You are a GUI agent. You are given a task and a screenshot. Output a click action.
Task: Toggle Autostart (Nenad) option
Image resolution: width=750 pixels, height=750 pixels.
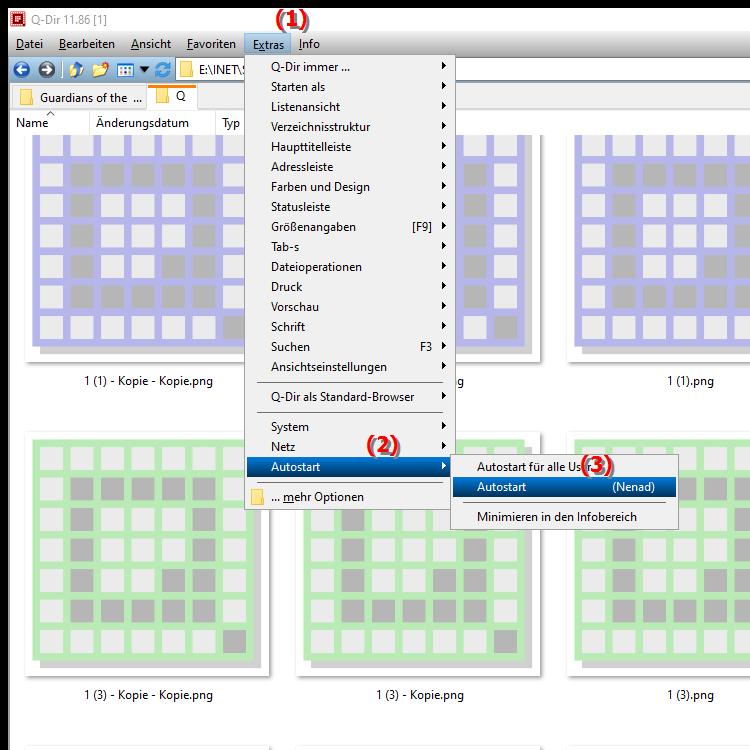[564, 487]
